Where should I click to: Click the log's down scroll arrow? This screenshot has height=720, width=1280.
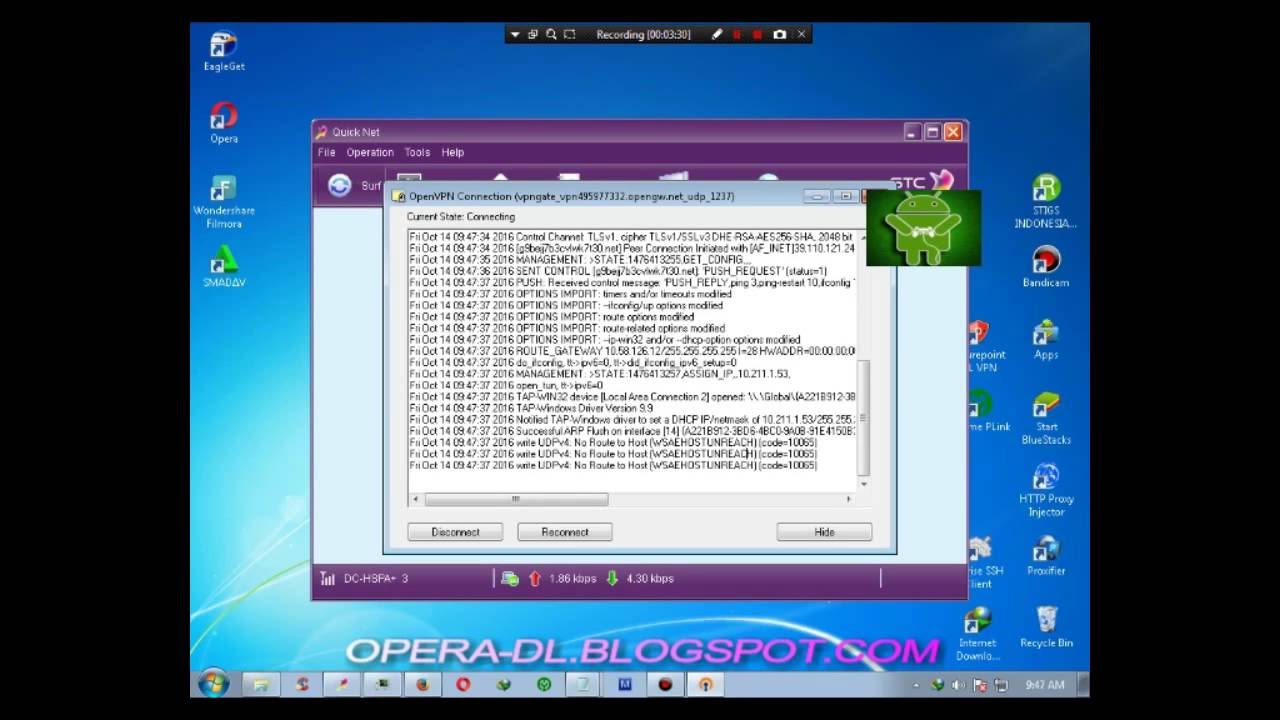point(864,484)
